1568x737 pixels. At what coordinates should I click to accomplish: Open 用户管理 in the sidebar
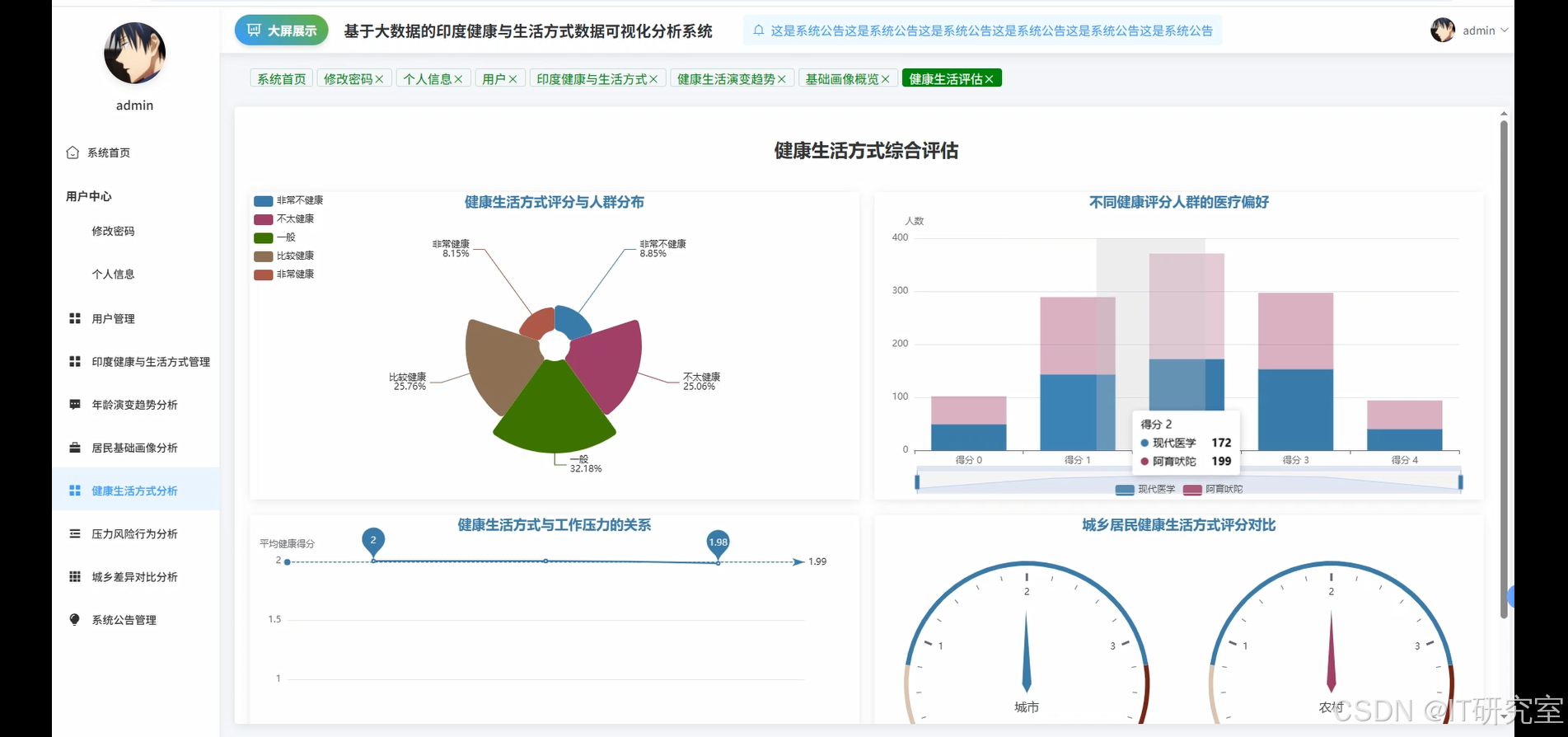tap(136, 318)
